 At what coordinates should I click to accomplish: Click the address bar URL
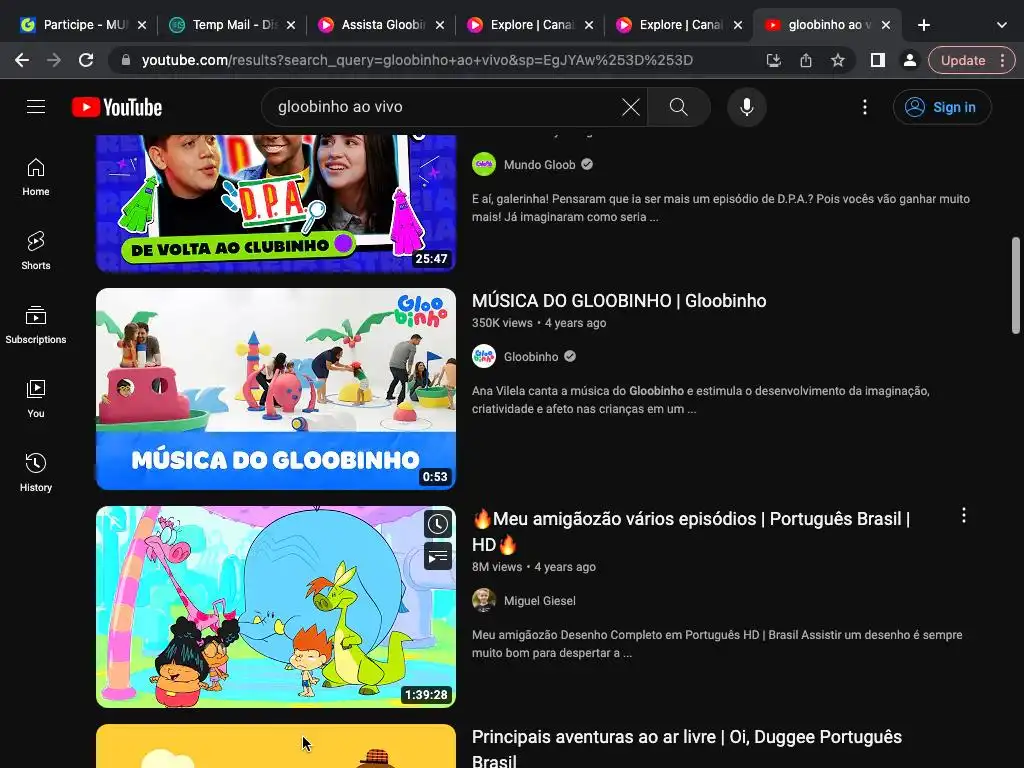pos(417,60)
